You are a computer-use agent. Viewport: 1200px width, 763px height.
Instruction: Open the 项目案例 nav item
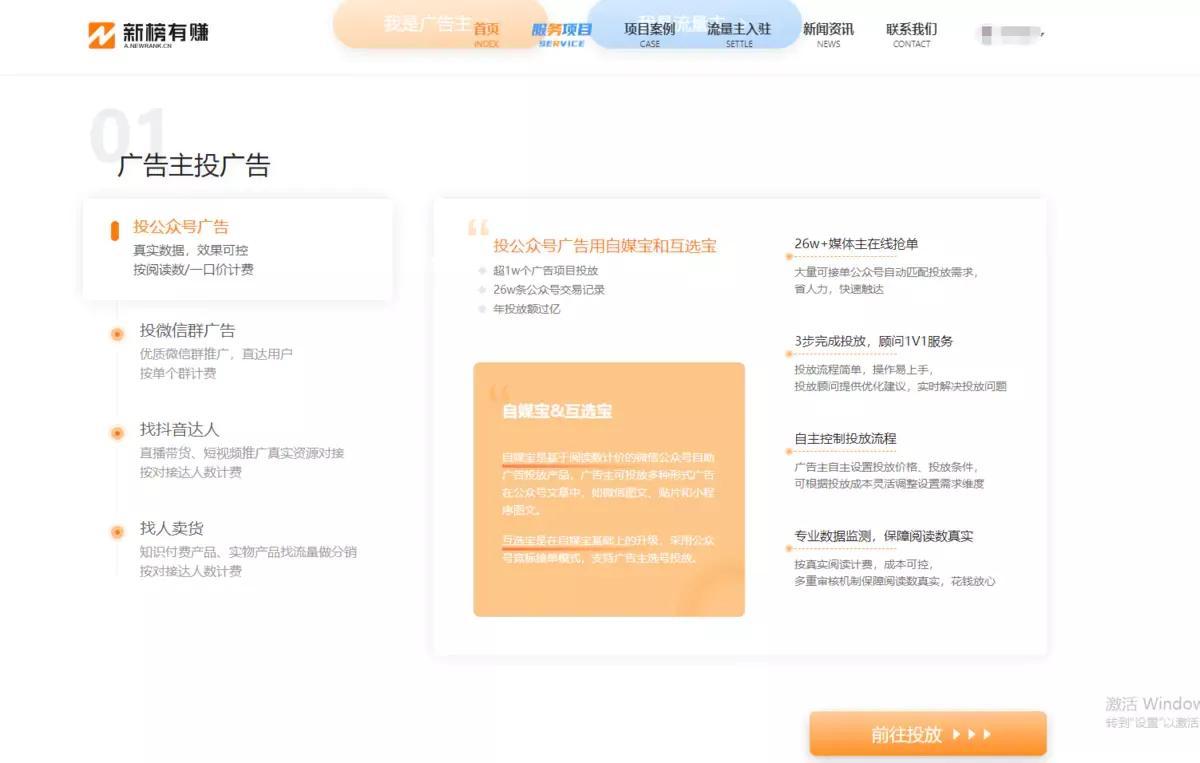[x=650, y=34]
